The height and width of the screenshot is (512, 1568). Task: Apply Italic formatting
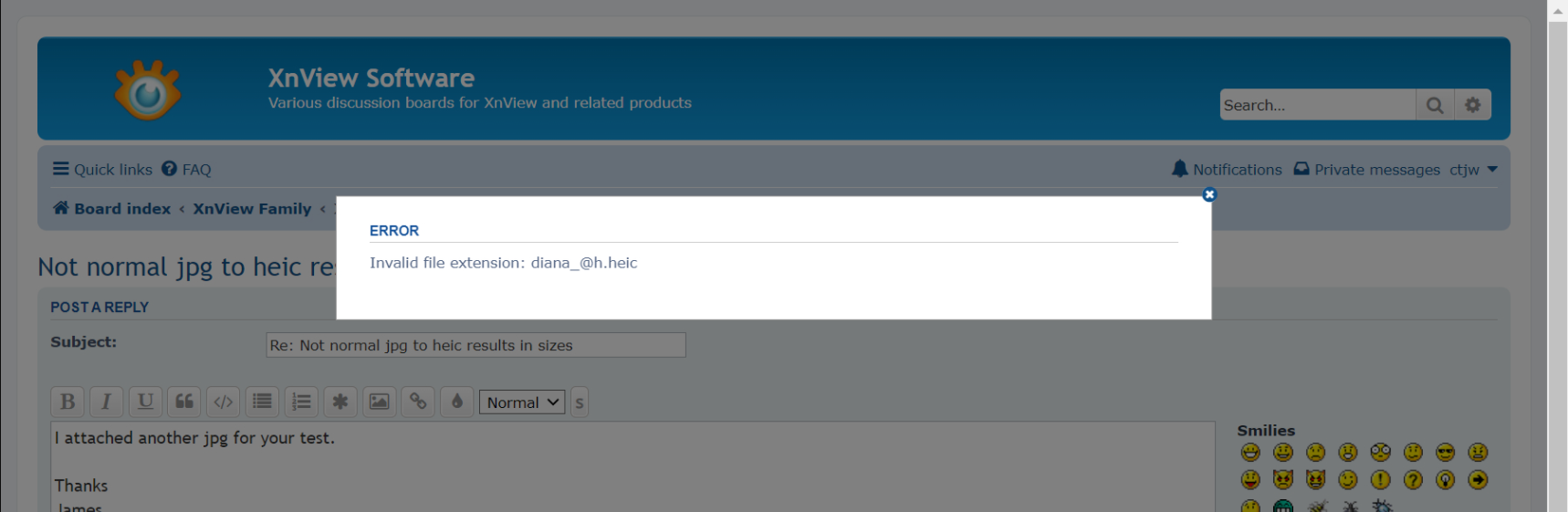106,402
